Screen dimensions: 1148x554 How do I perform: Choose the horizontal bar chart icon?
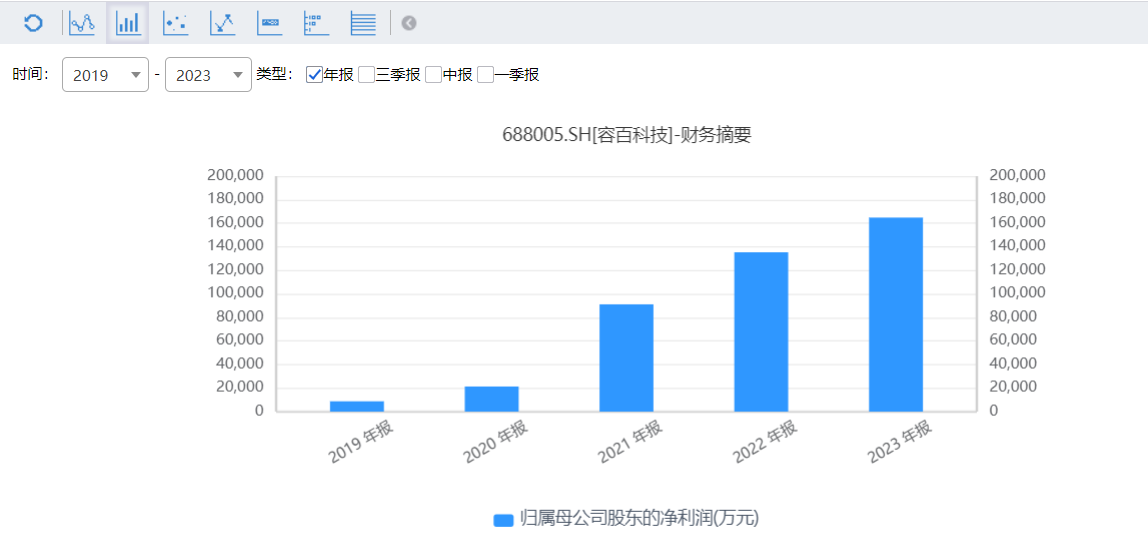click(x=269, y=23)
